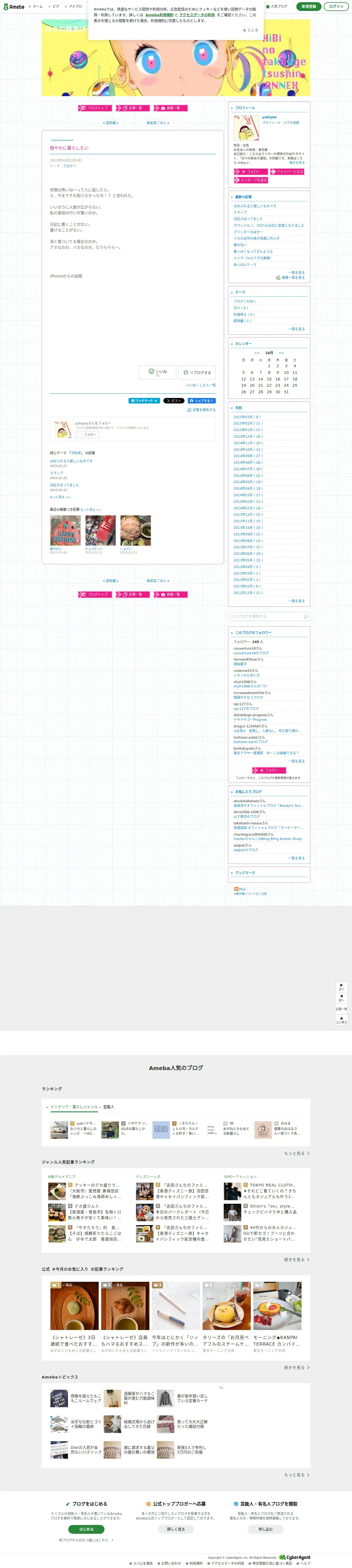Click the orange RSS feed icon
Image resolution: width=352 pixels, height=1568 pixels.
(236, 889)
